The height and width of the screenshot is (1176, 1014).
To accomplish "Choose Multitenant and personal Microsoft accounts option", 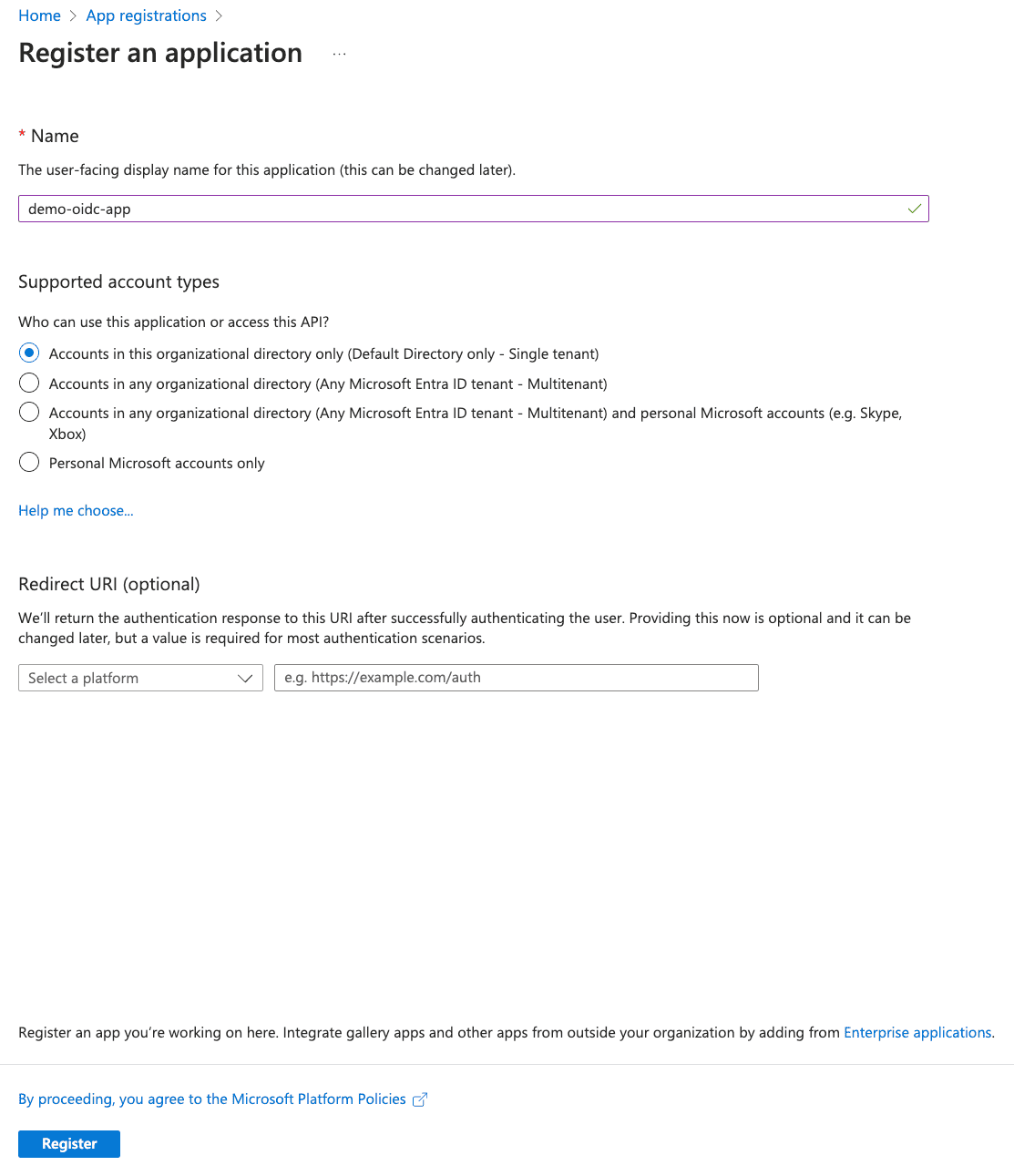I will point(28,412).
